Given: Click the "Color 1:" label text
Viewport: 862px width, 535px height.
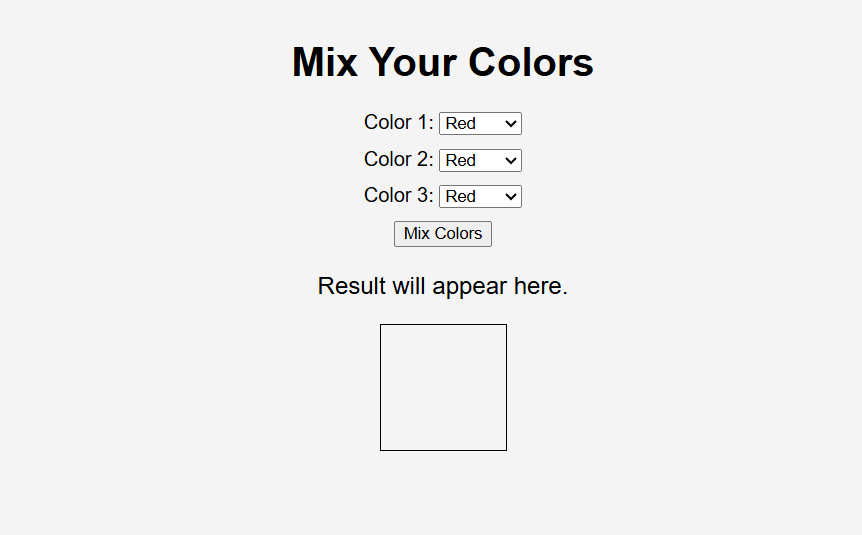Looking at the screenshot, I should tap(398, 122).
